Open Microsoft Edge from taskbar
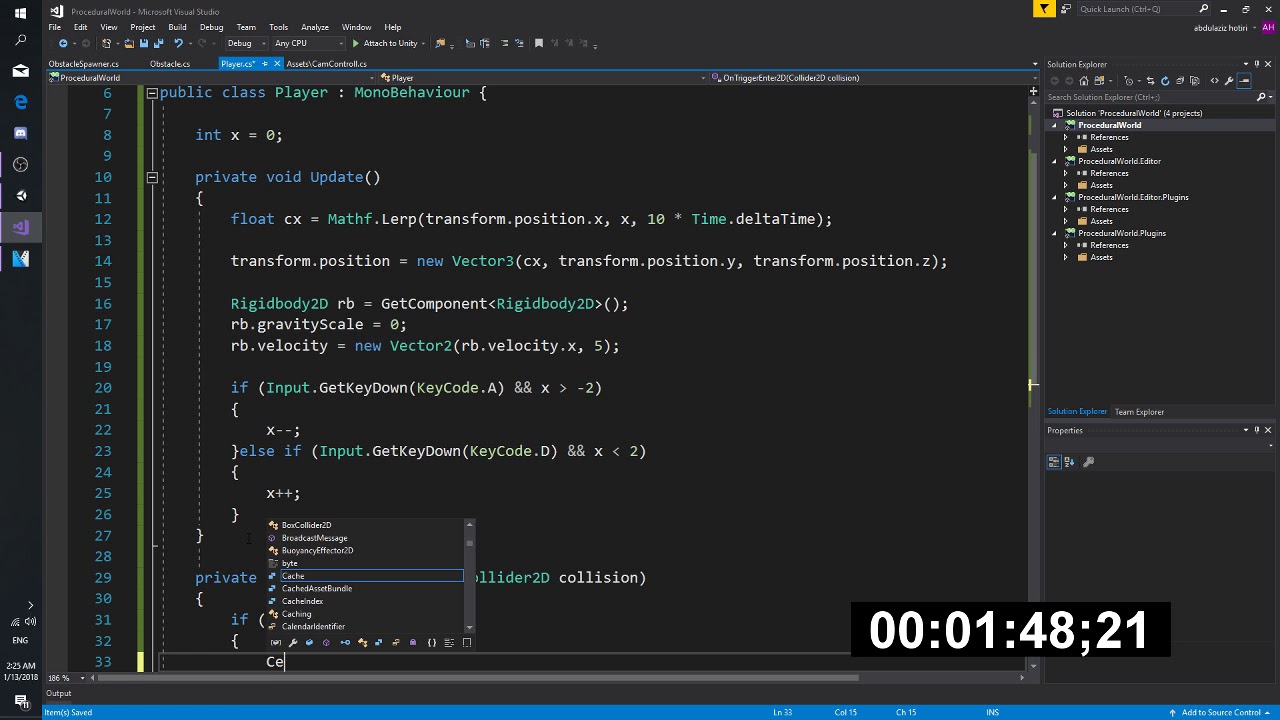 pyautogui.click(x=20, y=102)
